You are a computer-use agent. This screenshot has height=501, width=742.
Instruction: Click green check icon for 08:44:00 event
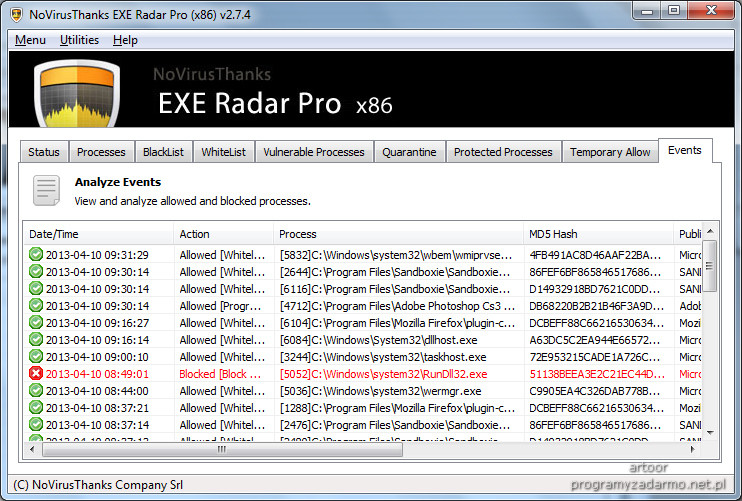pyautogui.click(x=36, y=391)
